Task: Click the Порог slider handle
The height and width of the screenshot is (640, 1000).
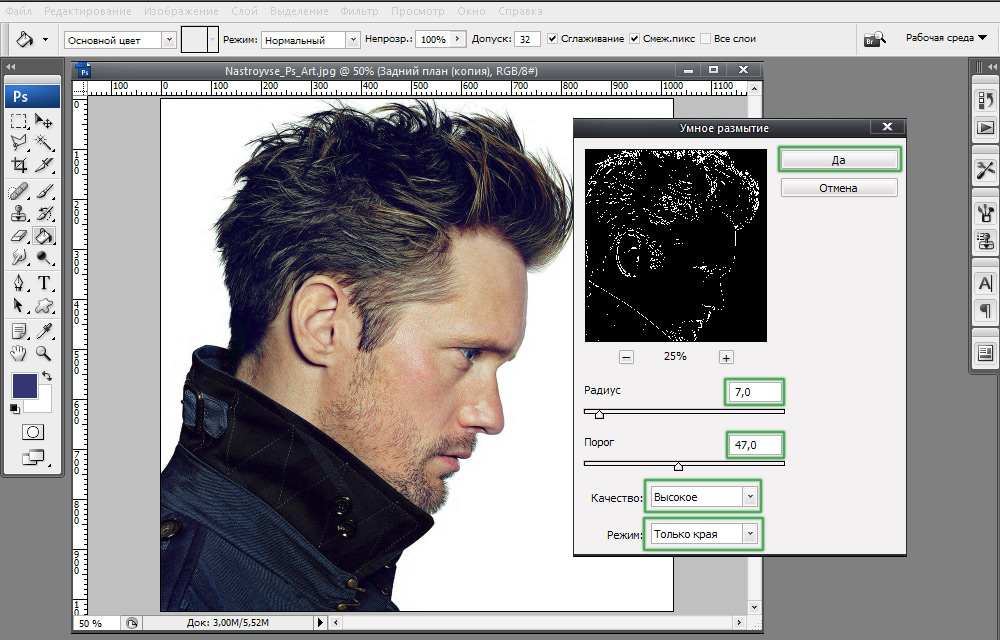Action: click(678, 466)
